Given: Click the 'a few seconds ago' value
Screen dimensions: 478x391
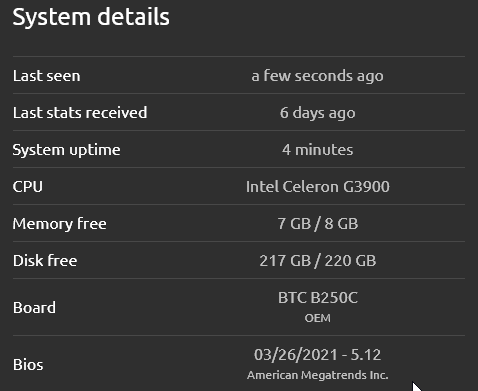Looking at the screenshot, I should [x=317, y=76].
